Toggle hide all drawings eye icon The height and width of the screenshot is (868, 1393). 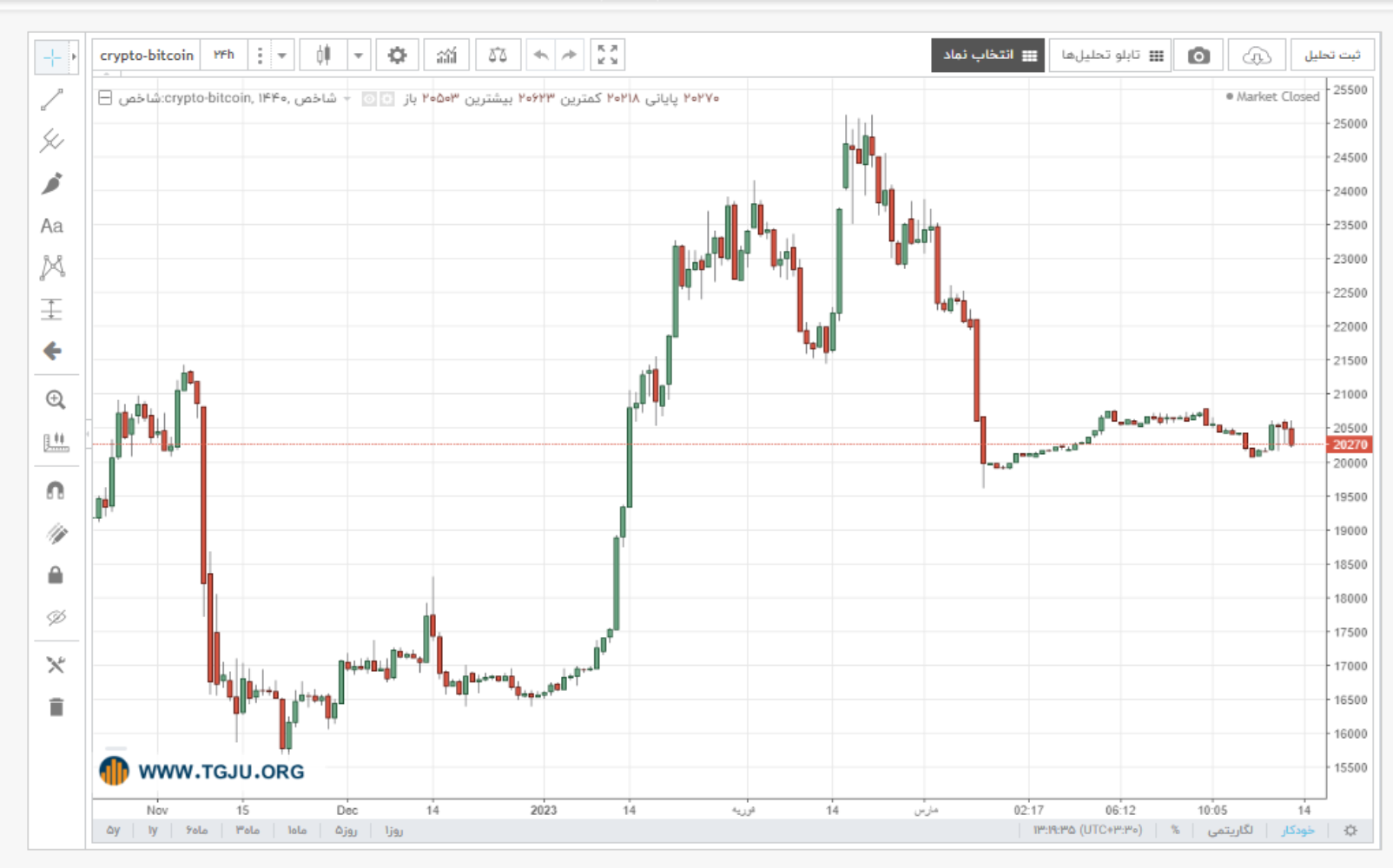pyautogui.click(x=56, y=617)
